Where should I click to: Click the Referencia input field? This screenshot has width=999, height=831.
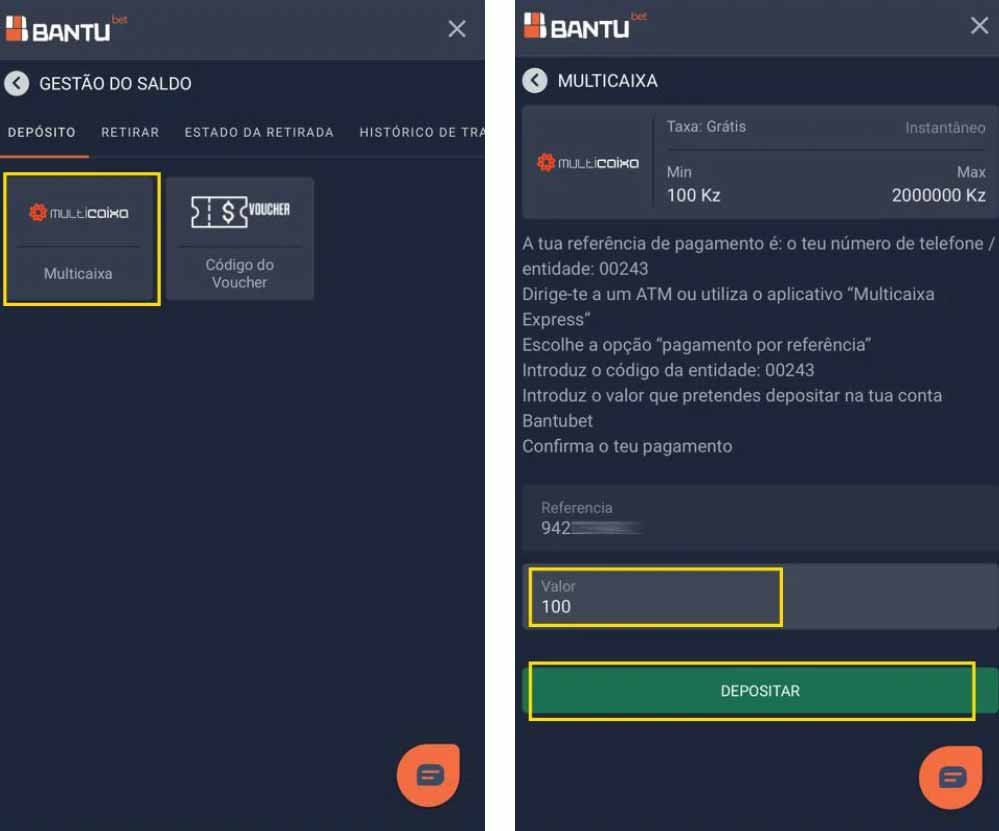tap(760, 517)
